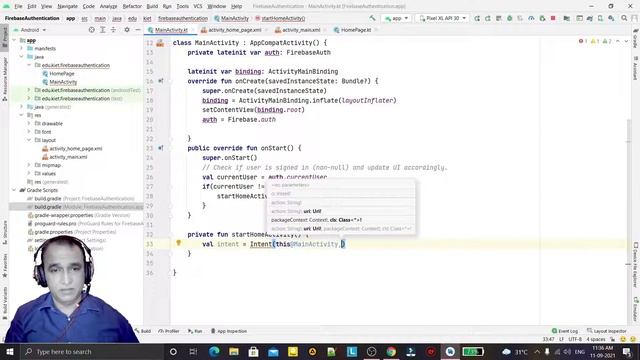Image resolution: width=640 pixels, height=360 pixels.
Task: Open the Run tool window
Action: [195, 331]
